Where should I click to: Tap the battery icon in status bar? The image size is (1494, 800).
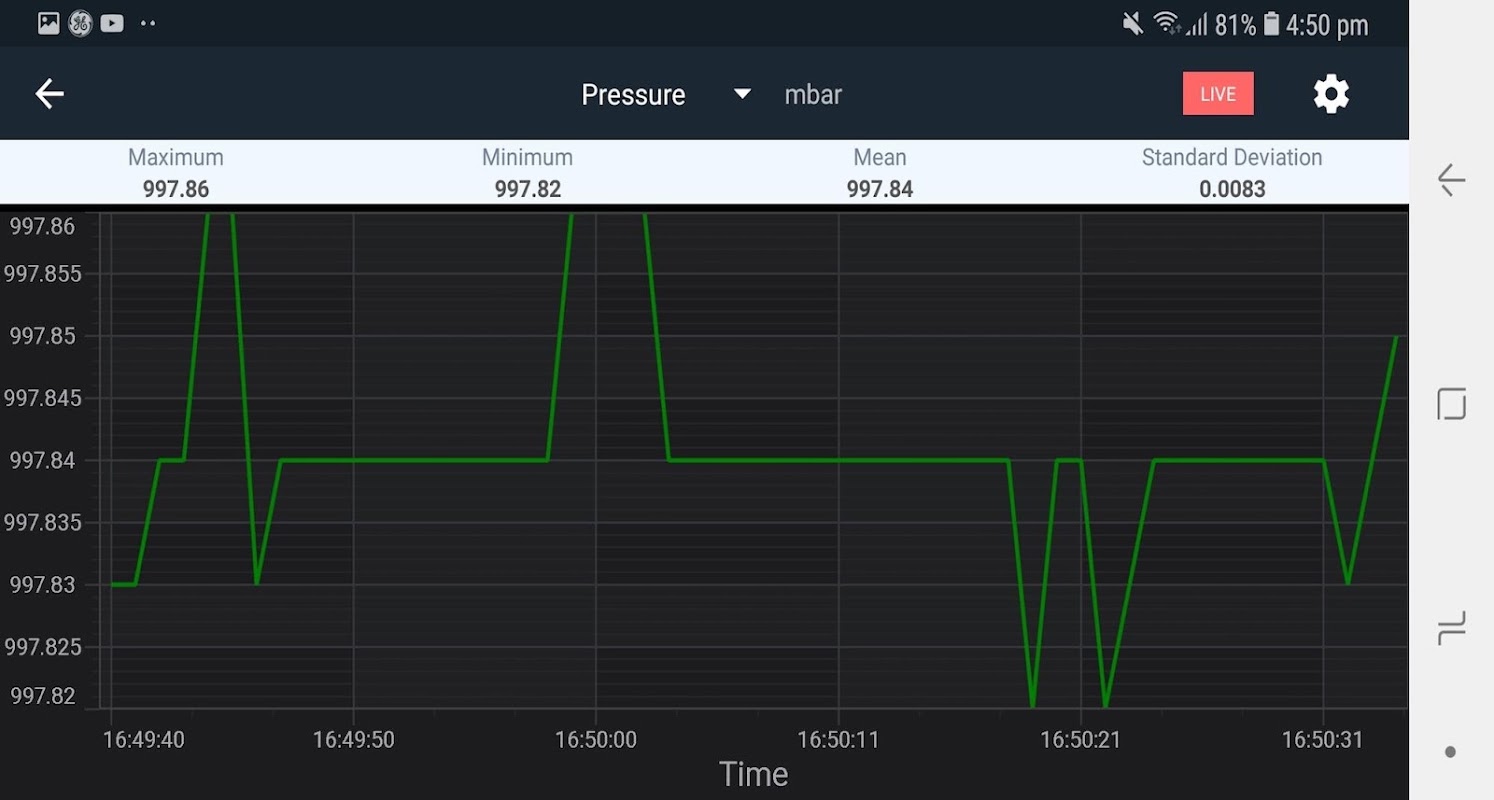1271,24
